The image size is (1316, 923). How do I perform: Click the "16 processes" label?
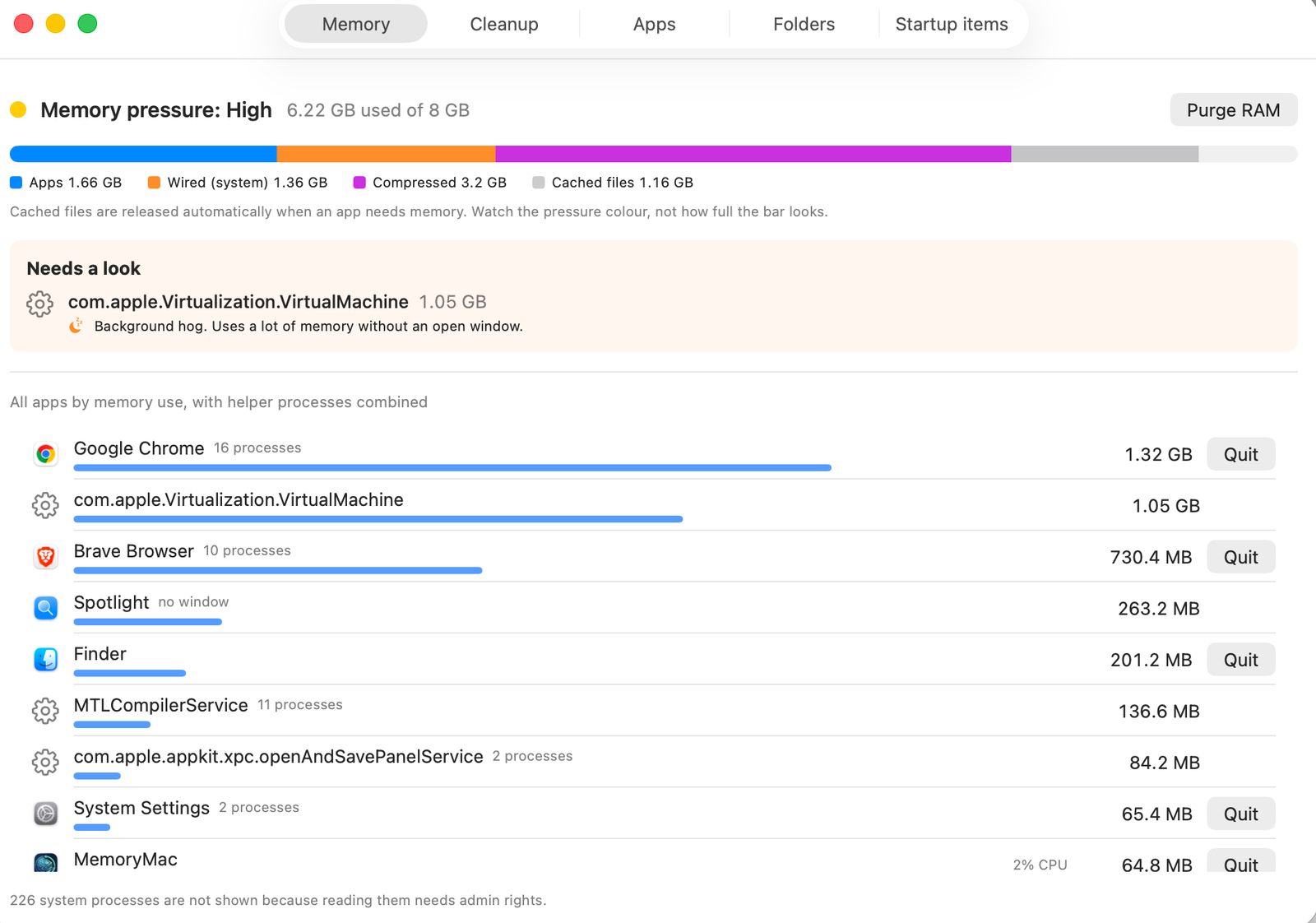click(257, 448)
